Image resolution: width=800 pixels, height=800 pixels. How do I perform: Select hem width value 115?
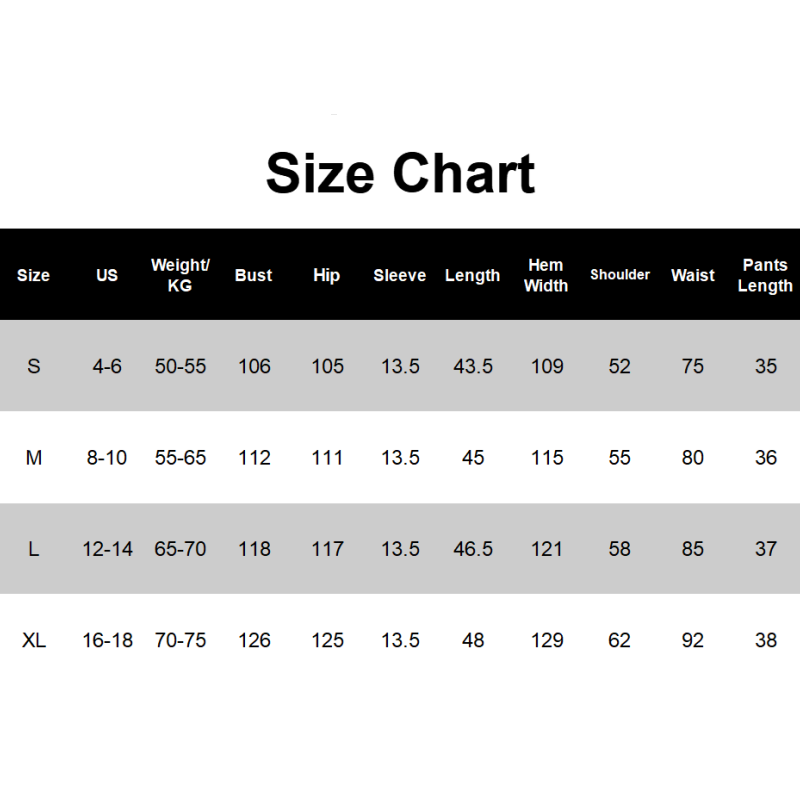[547, 458]
